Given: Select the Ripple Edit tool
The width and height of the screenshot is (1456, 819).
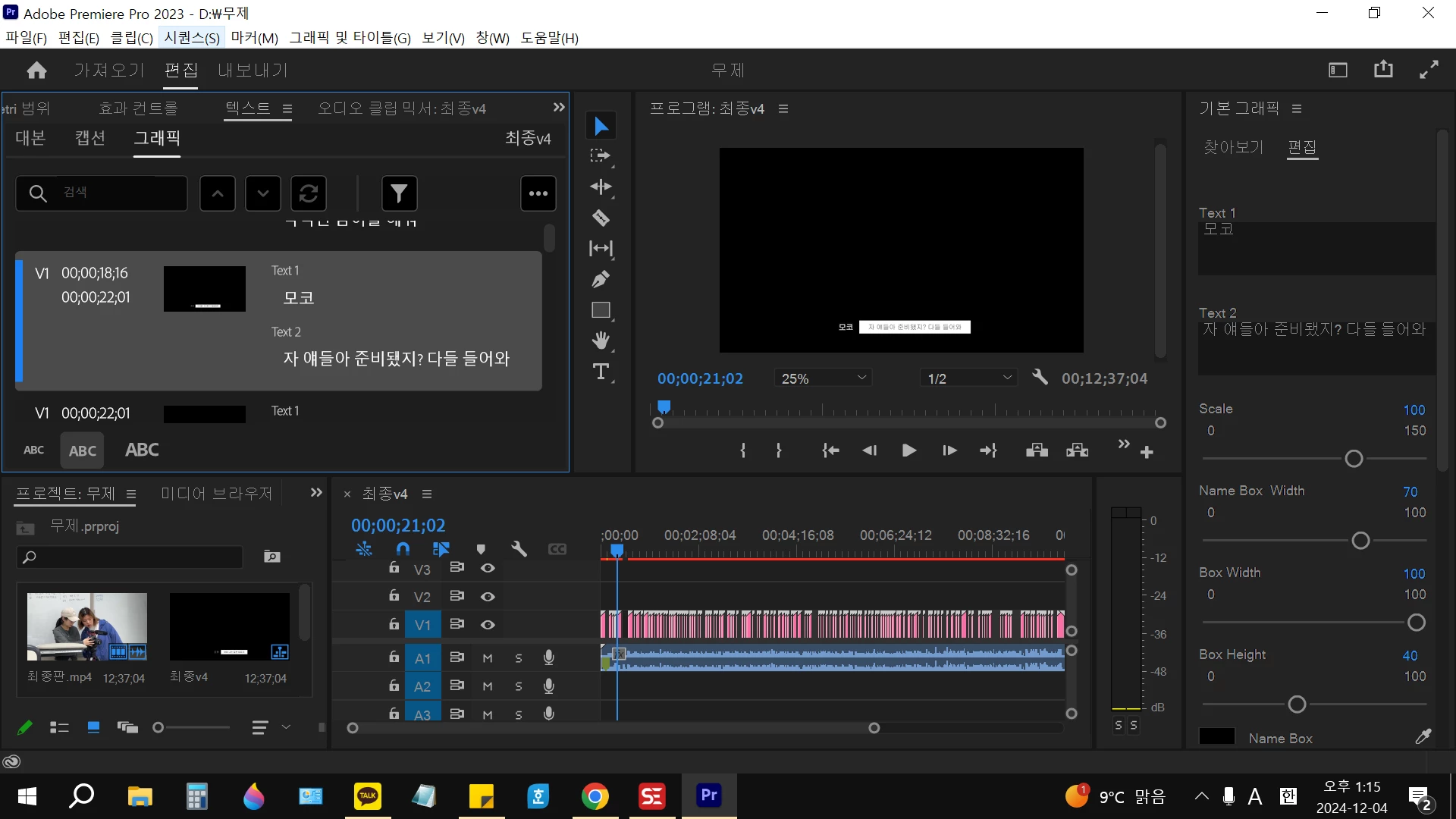Looking at the screenshot, I should click(x=601, y=187).
